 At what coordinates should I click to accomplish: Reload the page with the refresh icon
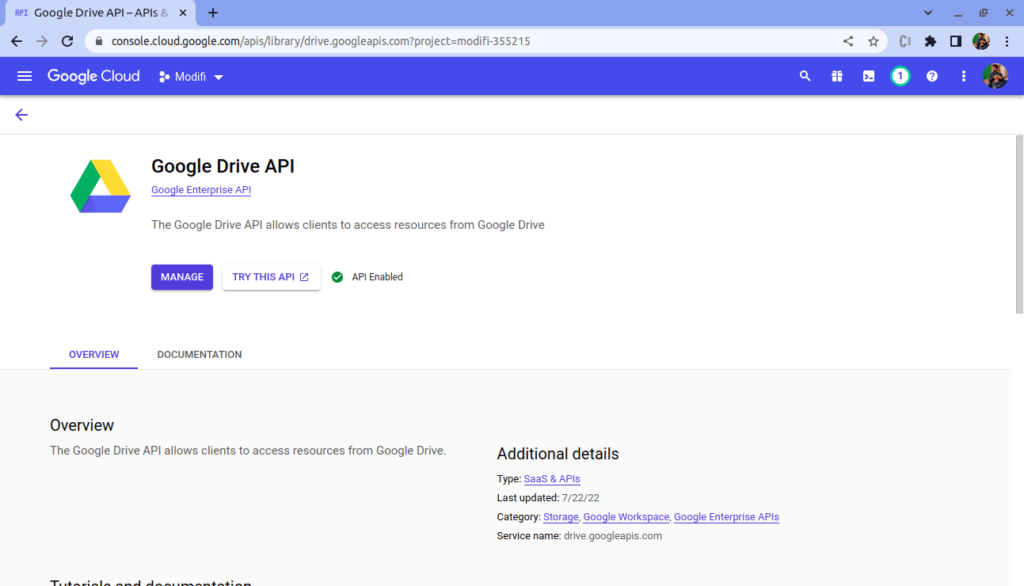point(67,41)
